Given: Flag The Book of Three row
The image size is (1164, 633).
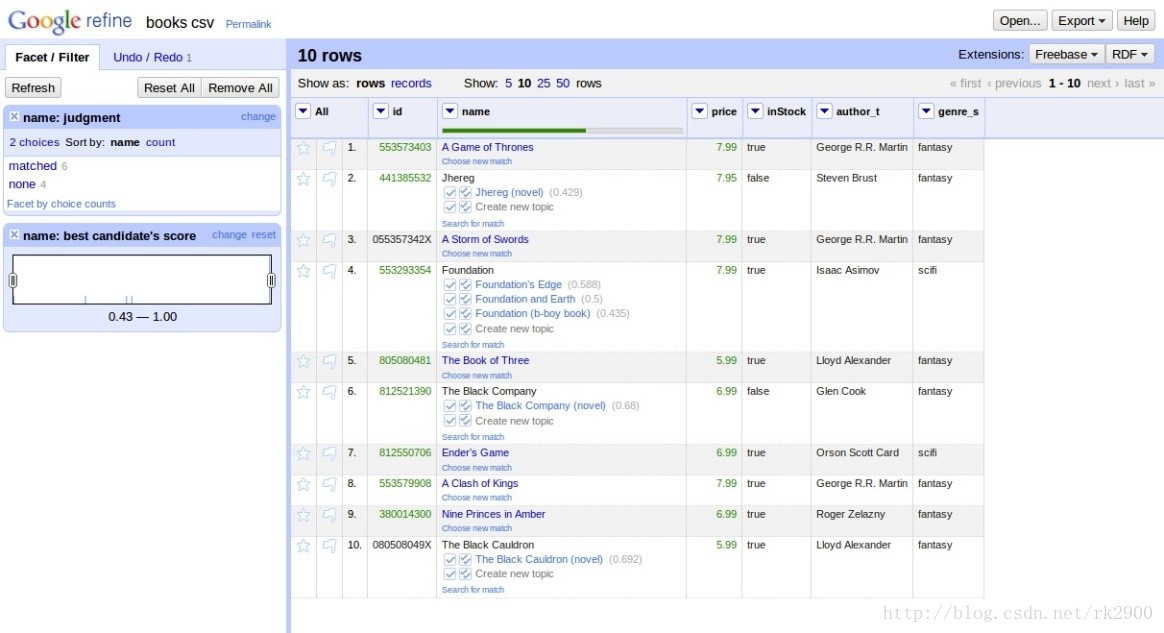Looking at the screenshot, I should pos(330,361).
